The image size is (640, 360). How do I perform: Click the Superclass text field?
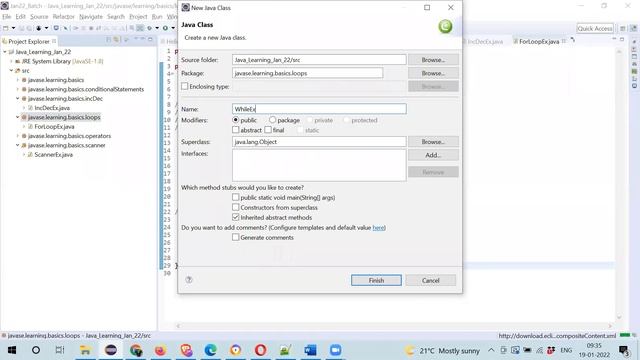coord(319,142)
